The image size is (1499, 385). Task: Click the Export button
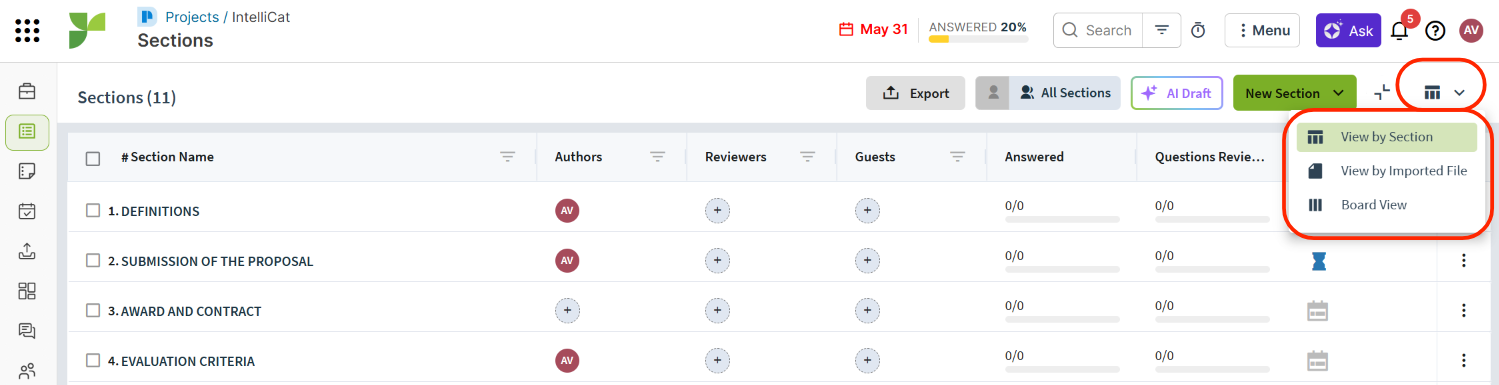(x=915, y=93)
